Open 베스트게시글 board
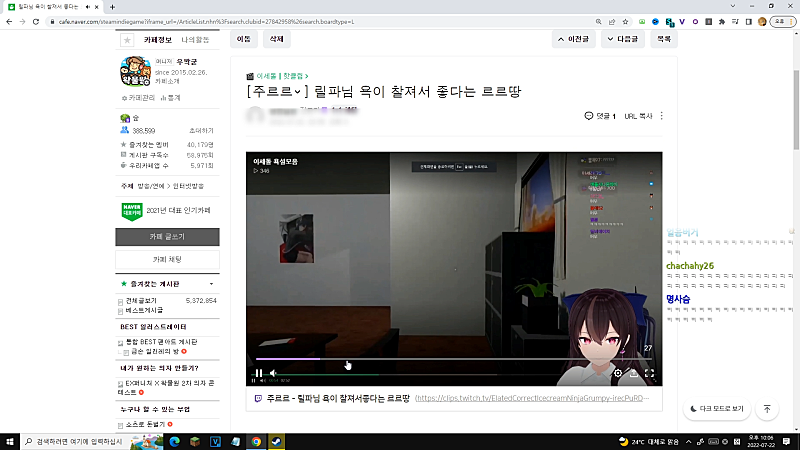 tap(144, 310)
